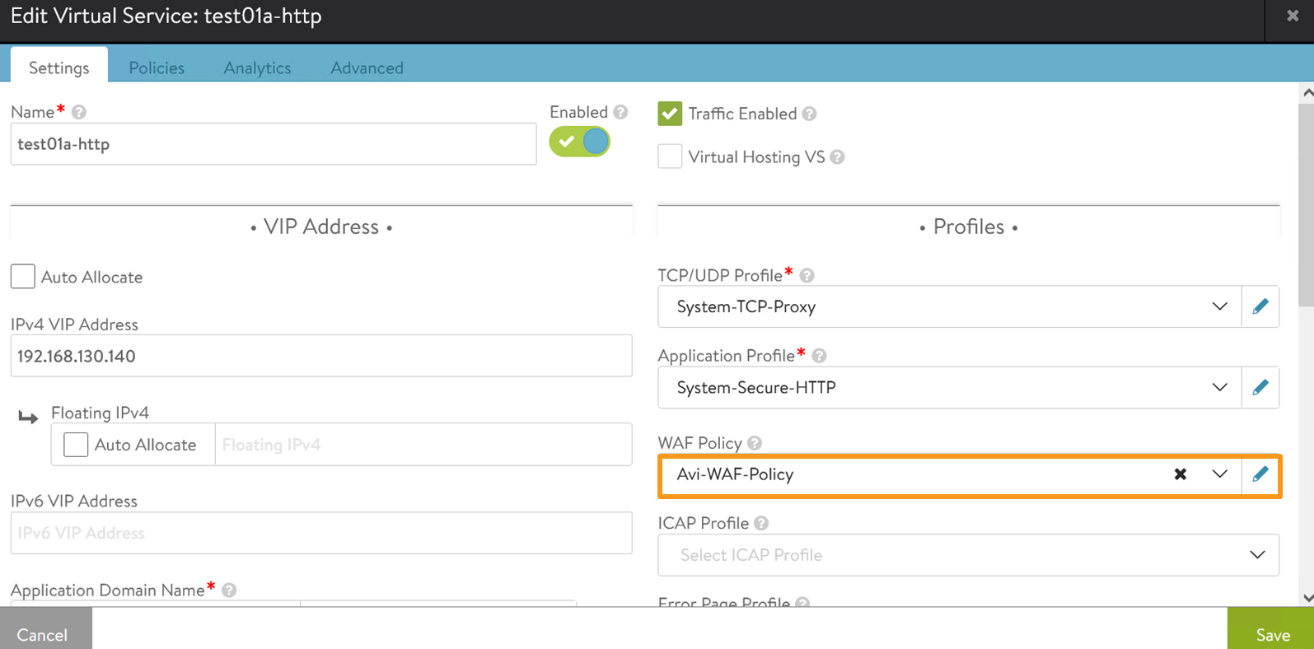Edit the Application Profile with pencil icon
The image size is (1314, 649).
pyautogui.click(x=1260, y=387)
